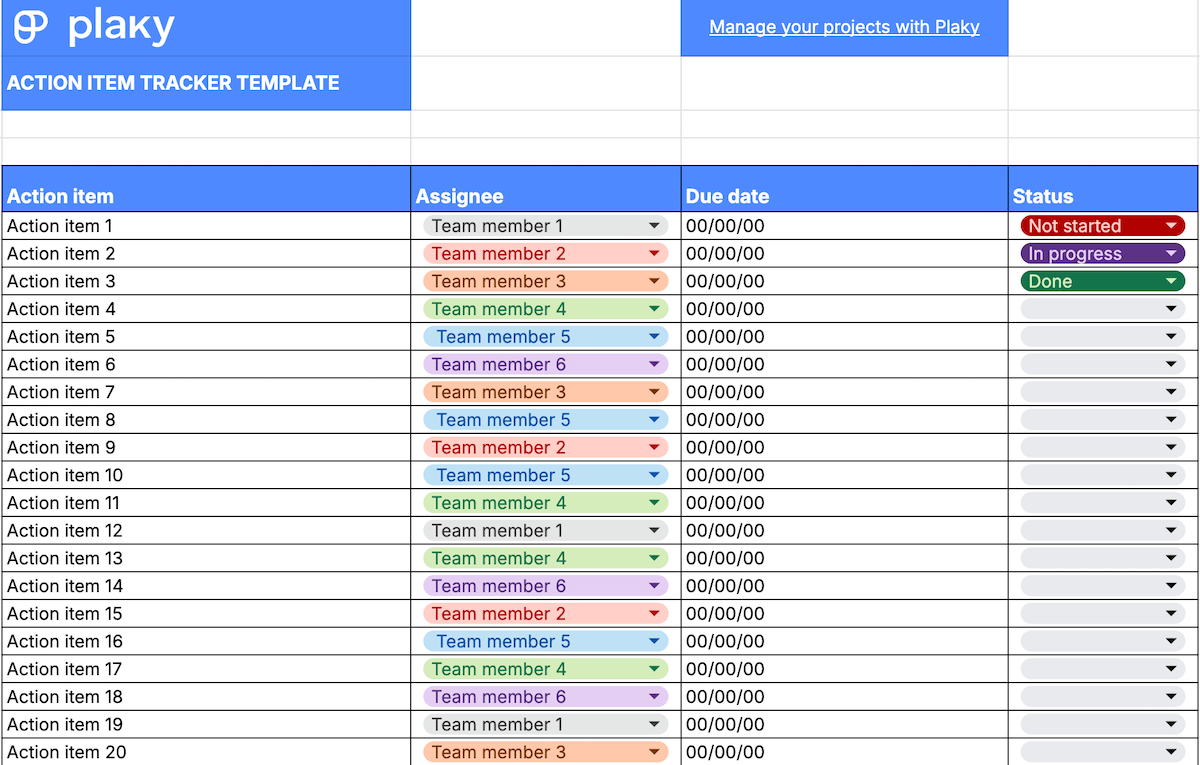Click the arrow on the 'Not started' status chip

click(x=1171, y=226)
